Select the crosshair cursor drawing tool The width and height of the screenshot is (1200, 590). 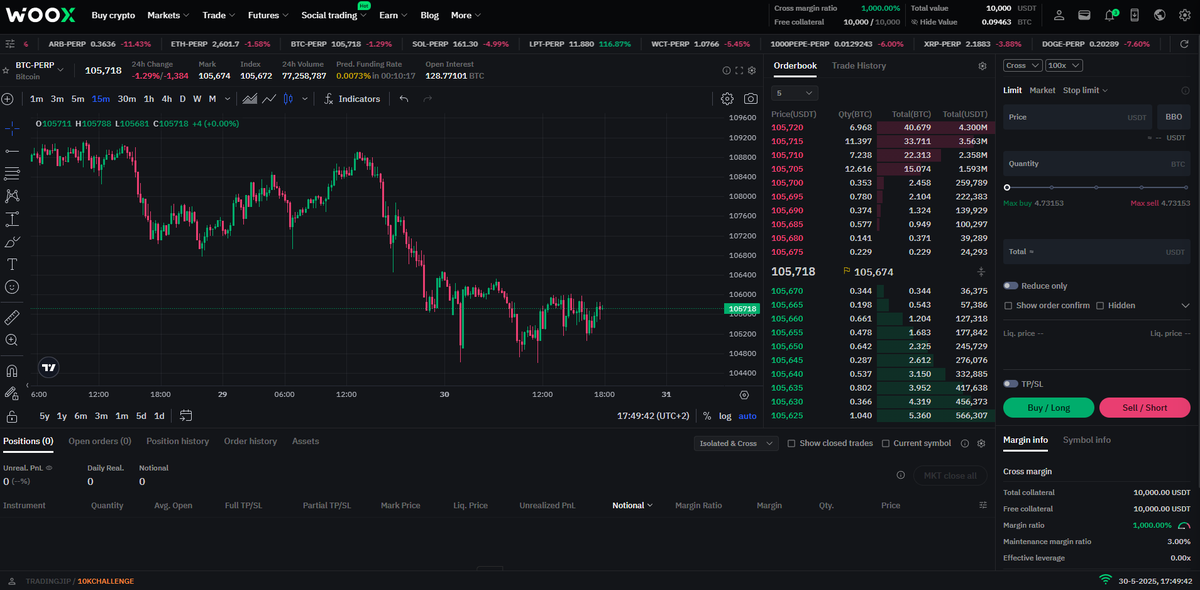[12, 128]
